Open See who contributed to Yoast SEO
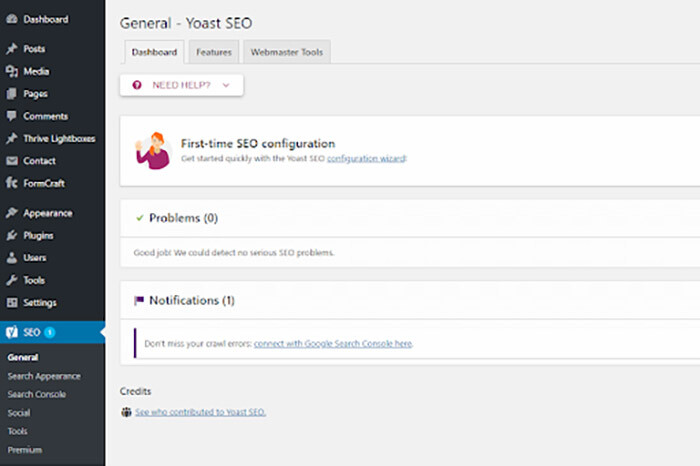Screen dimensions: 700x466 coord(200,412)
